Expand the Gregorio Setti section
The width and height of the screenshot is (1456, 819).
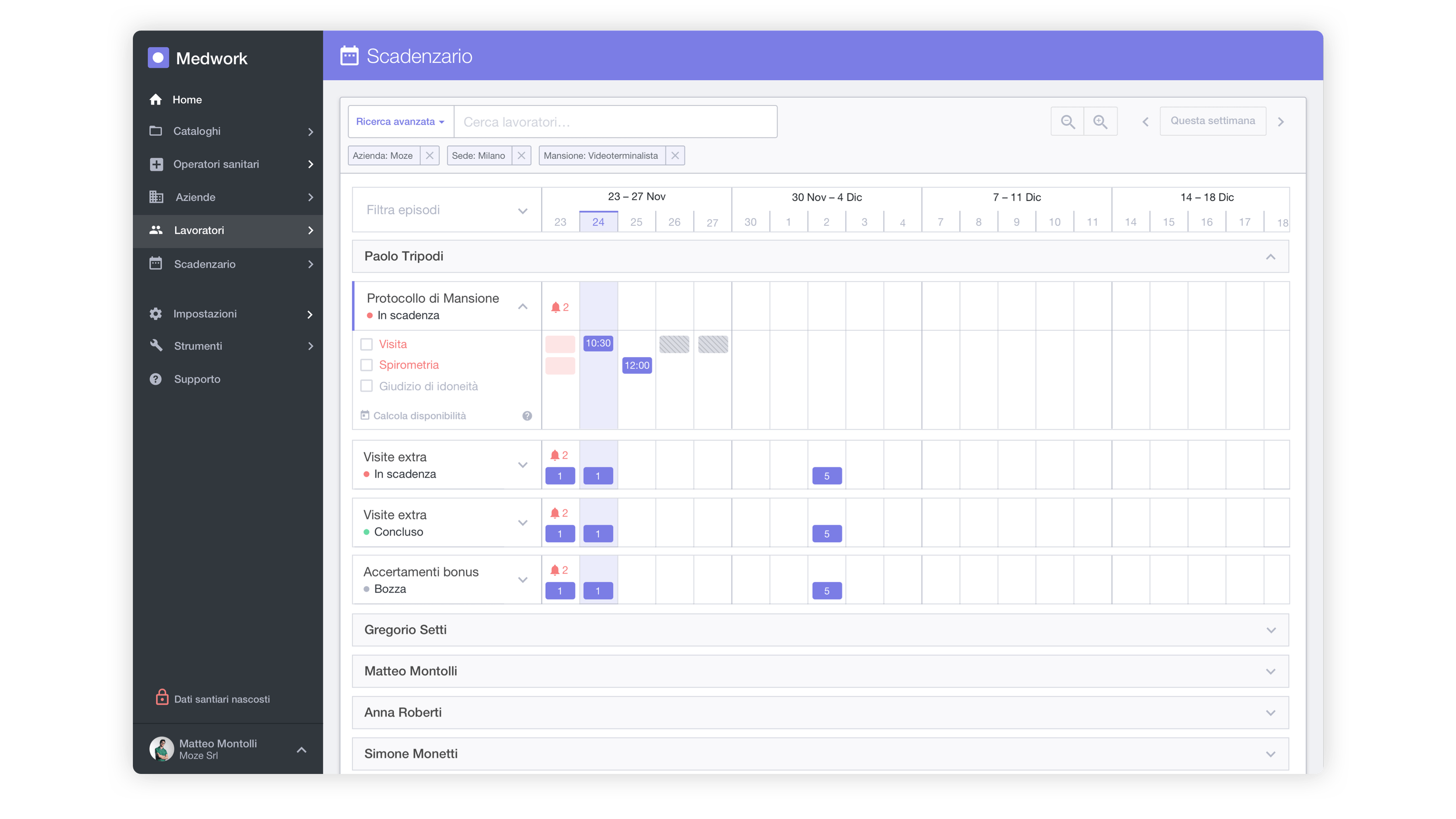pos(1271,630)
